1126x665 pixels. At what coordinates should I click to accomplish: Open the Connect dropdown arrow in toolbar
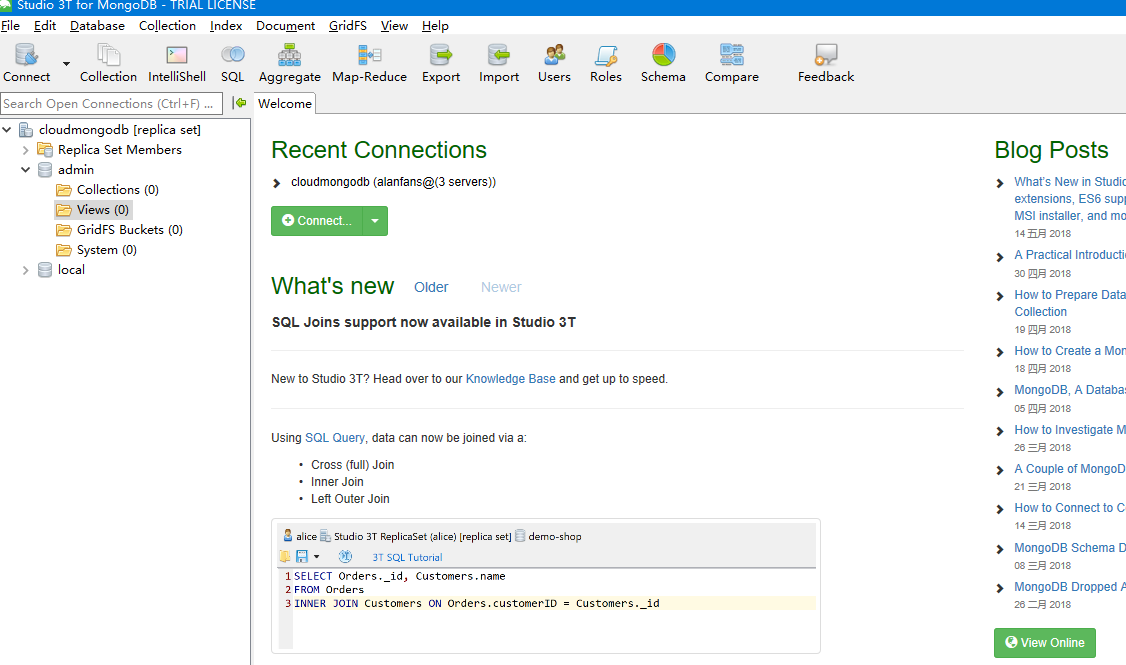(x=67, y=63)
